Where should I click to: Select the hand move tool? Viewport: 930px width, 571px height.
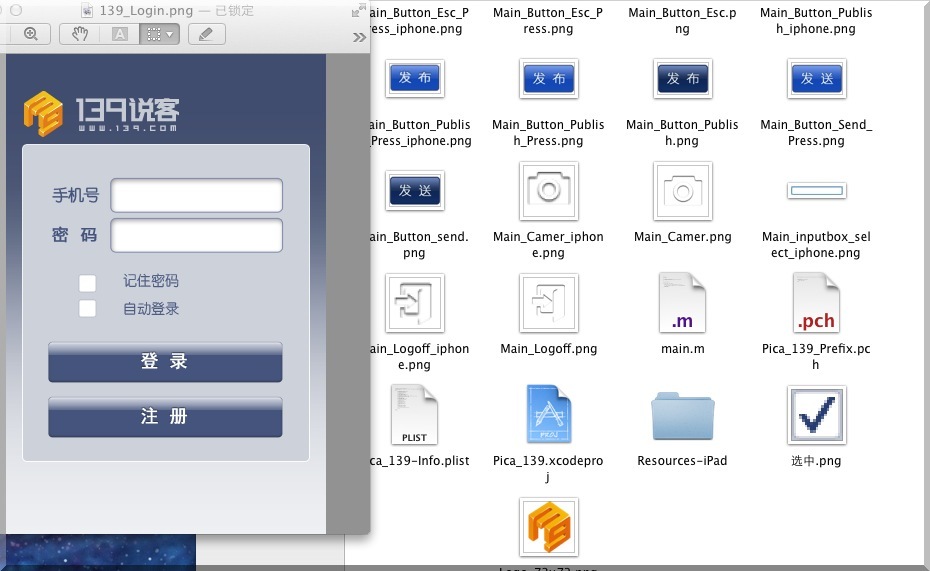pos(81,34)
